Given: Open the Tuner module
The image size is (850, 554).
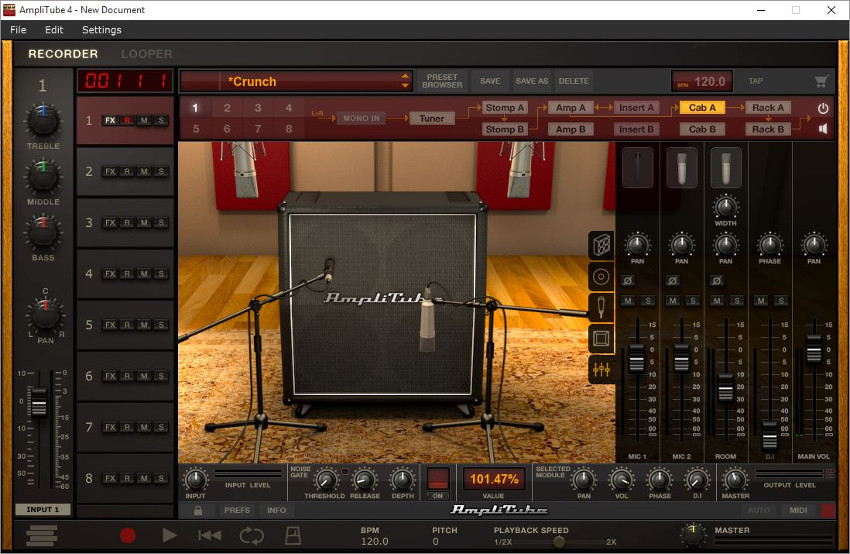Looking at the screenshot, I should 432,118.
